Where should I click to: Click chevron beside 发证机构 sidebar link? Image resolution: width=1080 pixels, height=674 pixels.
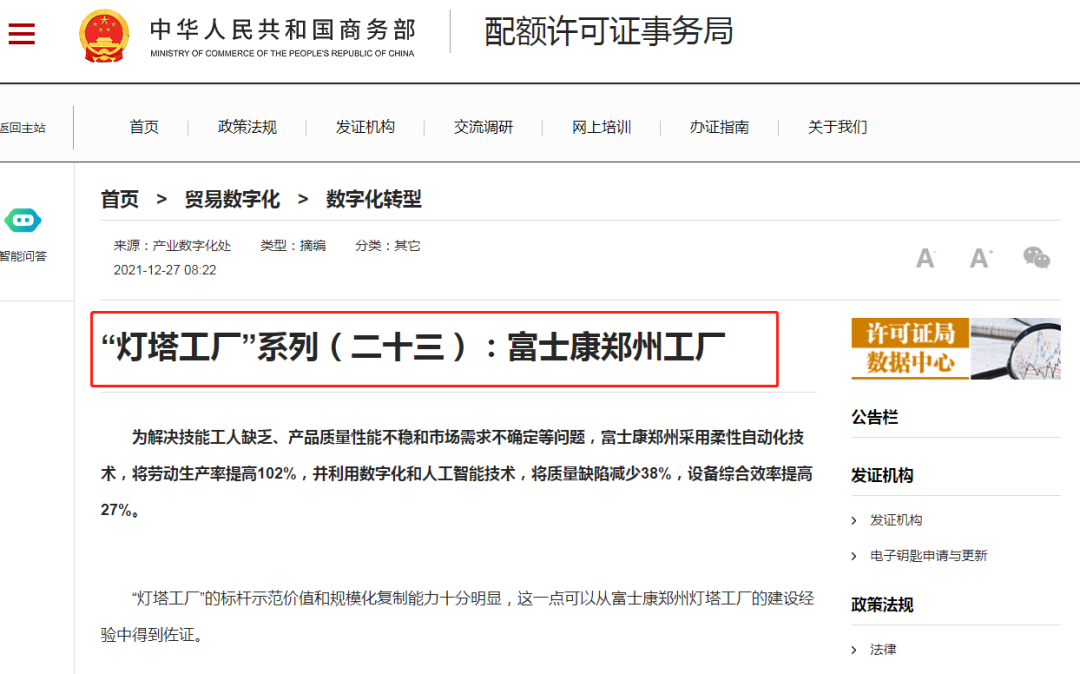[854, 520]
